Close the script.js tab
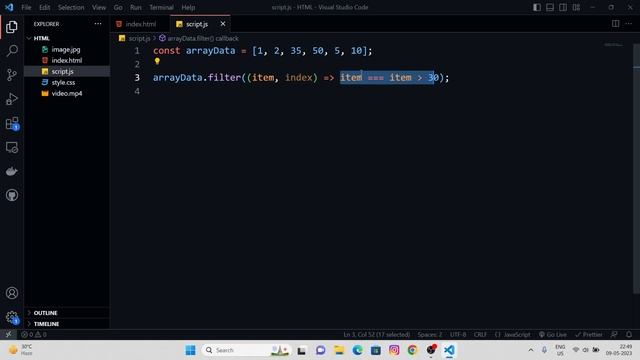Viewport: 640px width, 360px height. 223,24
